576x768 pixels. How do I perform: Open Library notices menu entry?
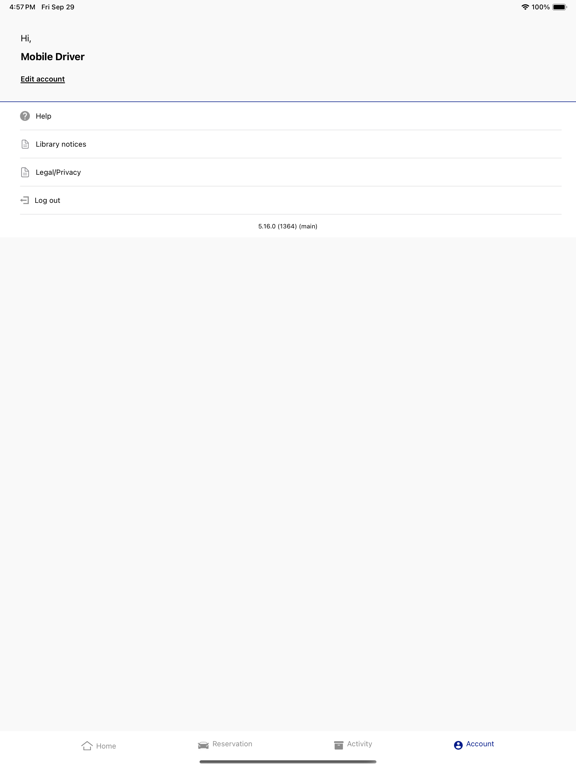[x=290, y=144]
